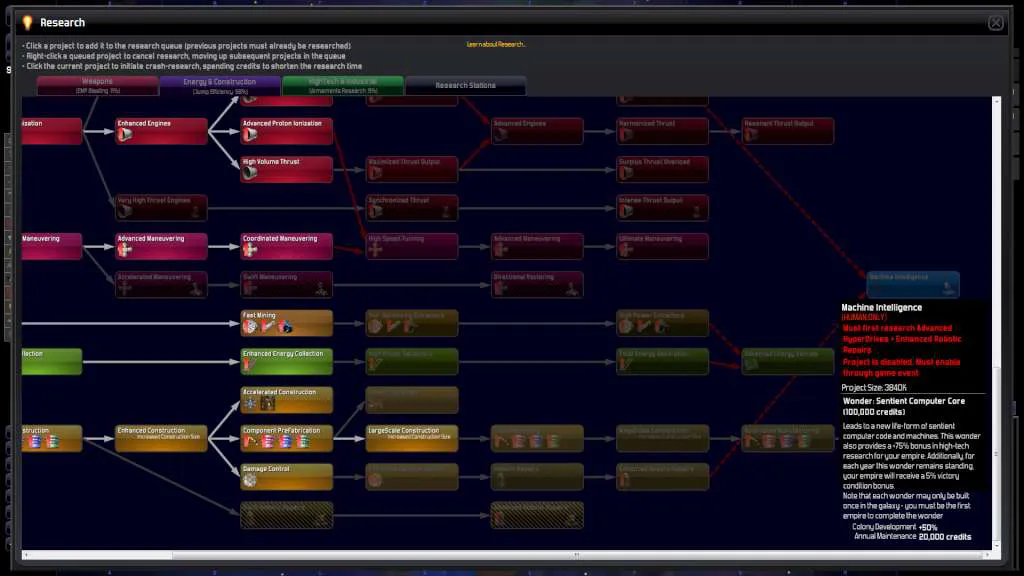
Task: Switch to the Weapons tab
Action: click(97, 86)
